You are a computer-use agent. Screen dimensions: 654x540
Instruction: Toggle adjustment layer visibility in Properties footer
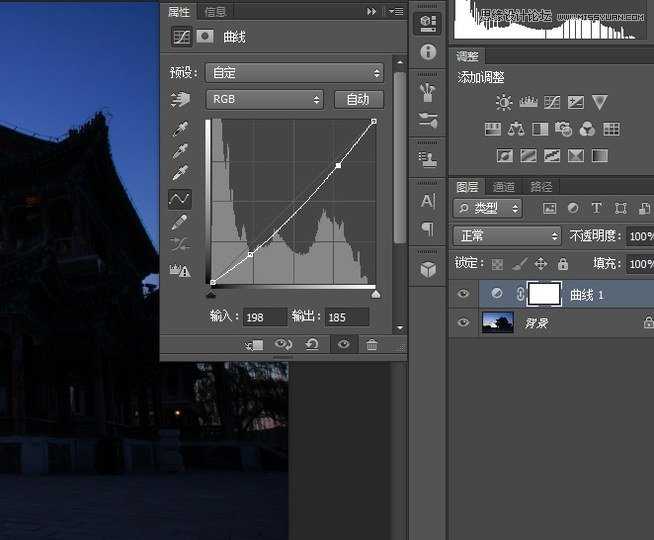343,345
